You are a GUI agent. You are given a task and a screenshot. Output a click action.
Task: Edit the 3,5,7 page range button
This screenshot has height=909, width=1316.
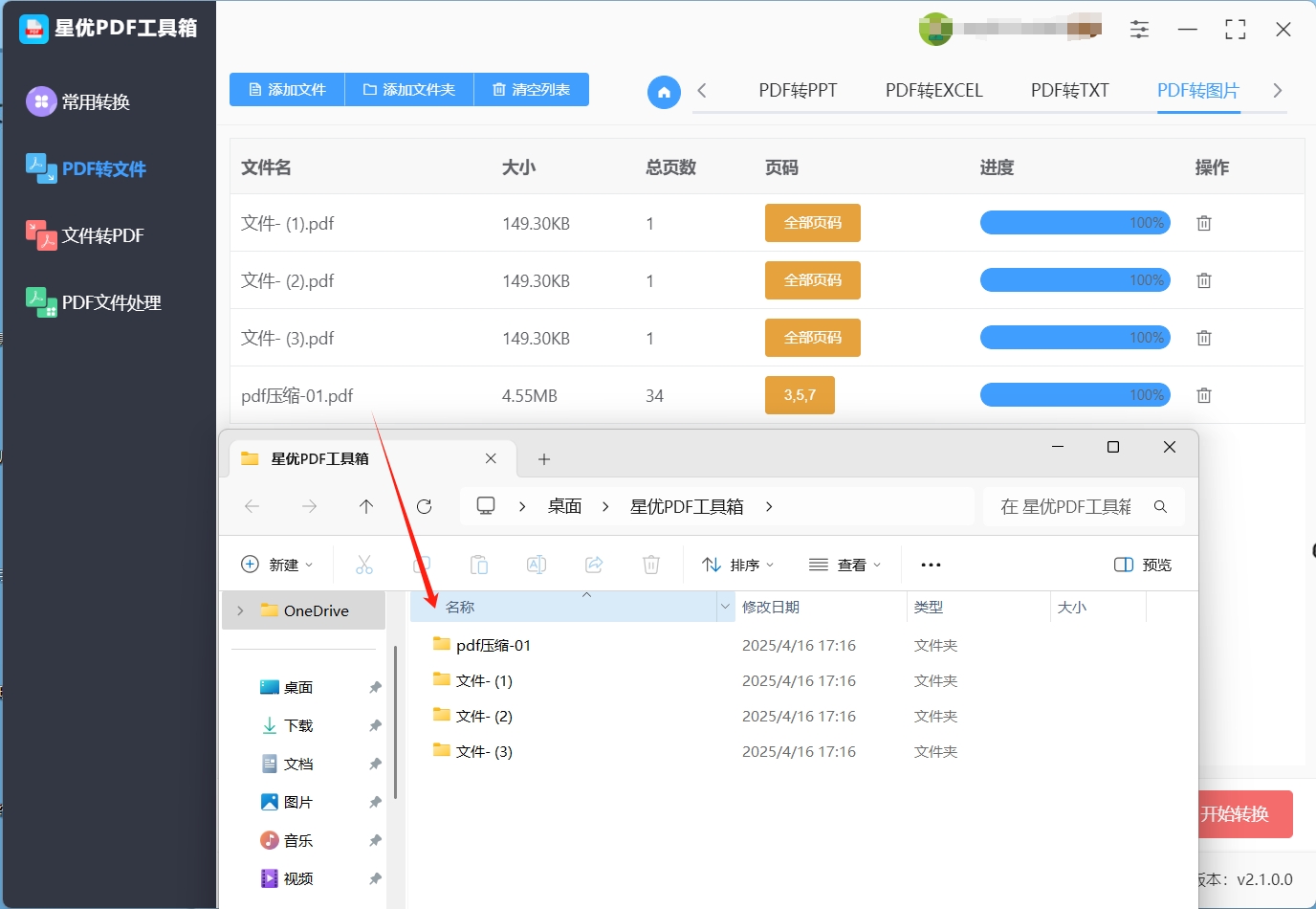[800, 395]
